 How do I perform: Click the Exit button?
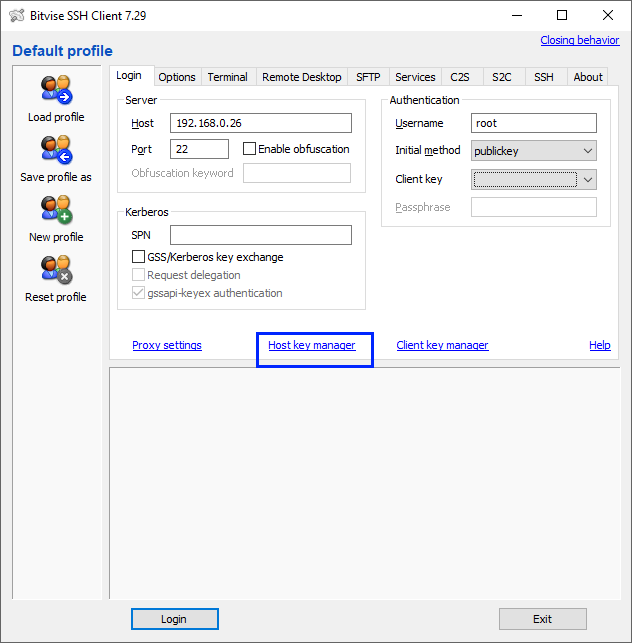[543, 619]
